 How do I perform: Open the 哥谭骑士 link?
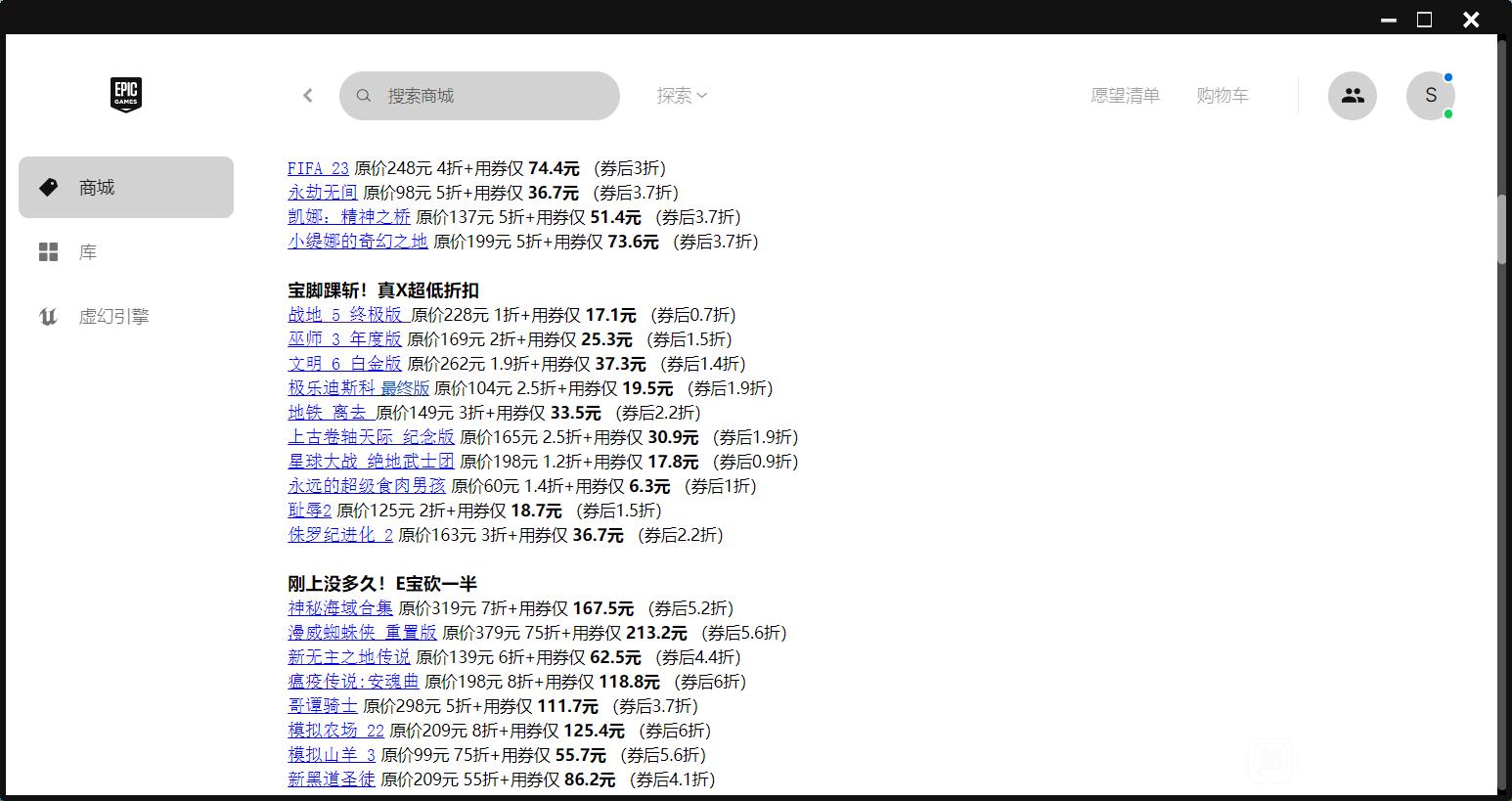[323, 706]
